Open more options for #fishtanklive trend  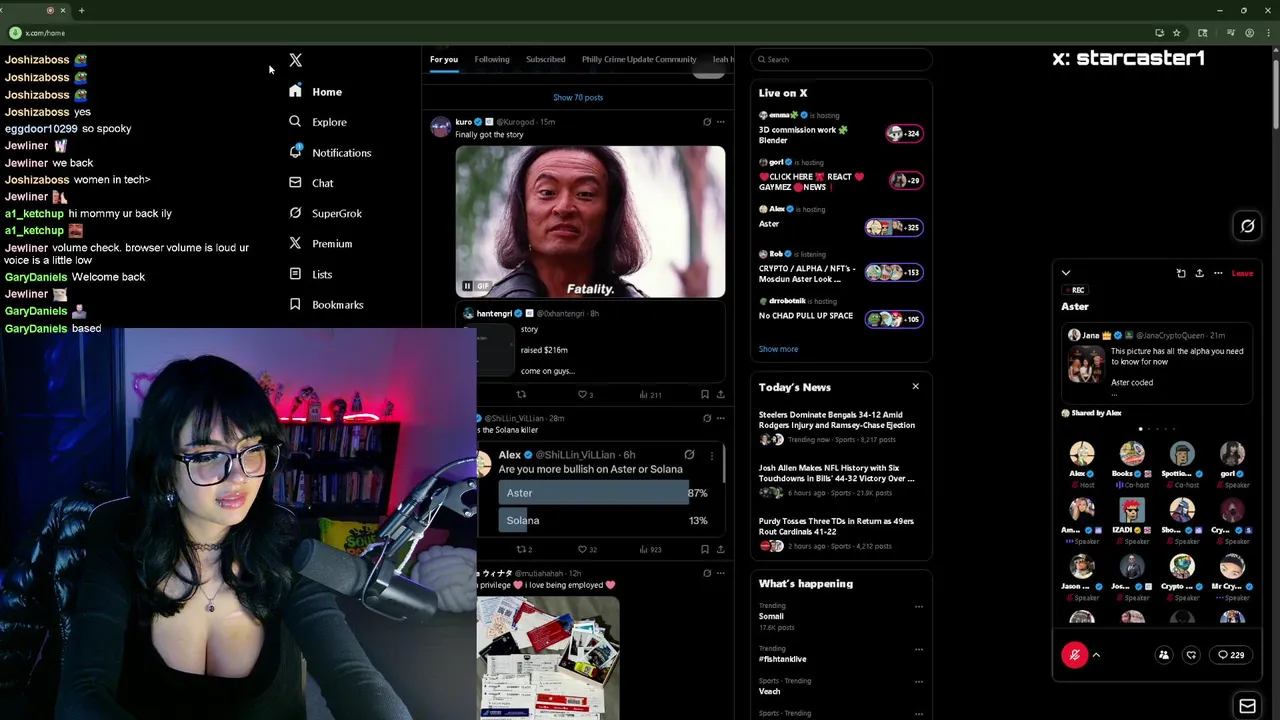(x=918, y=649)
